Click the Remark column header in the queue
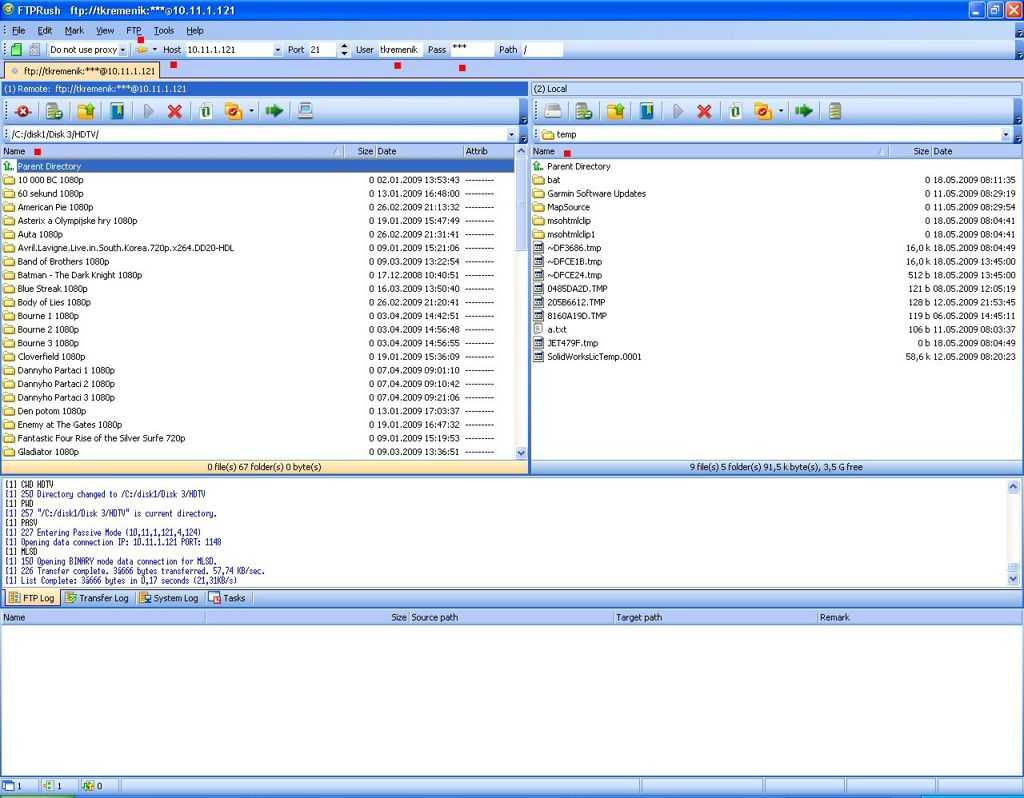 coord(919,618)
